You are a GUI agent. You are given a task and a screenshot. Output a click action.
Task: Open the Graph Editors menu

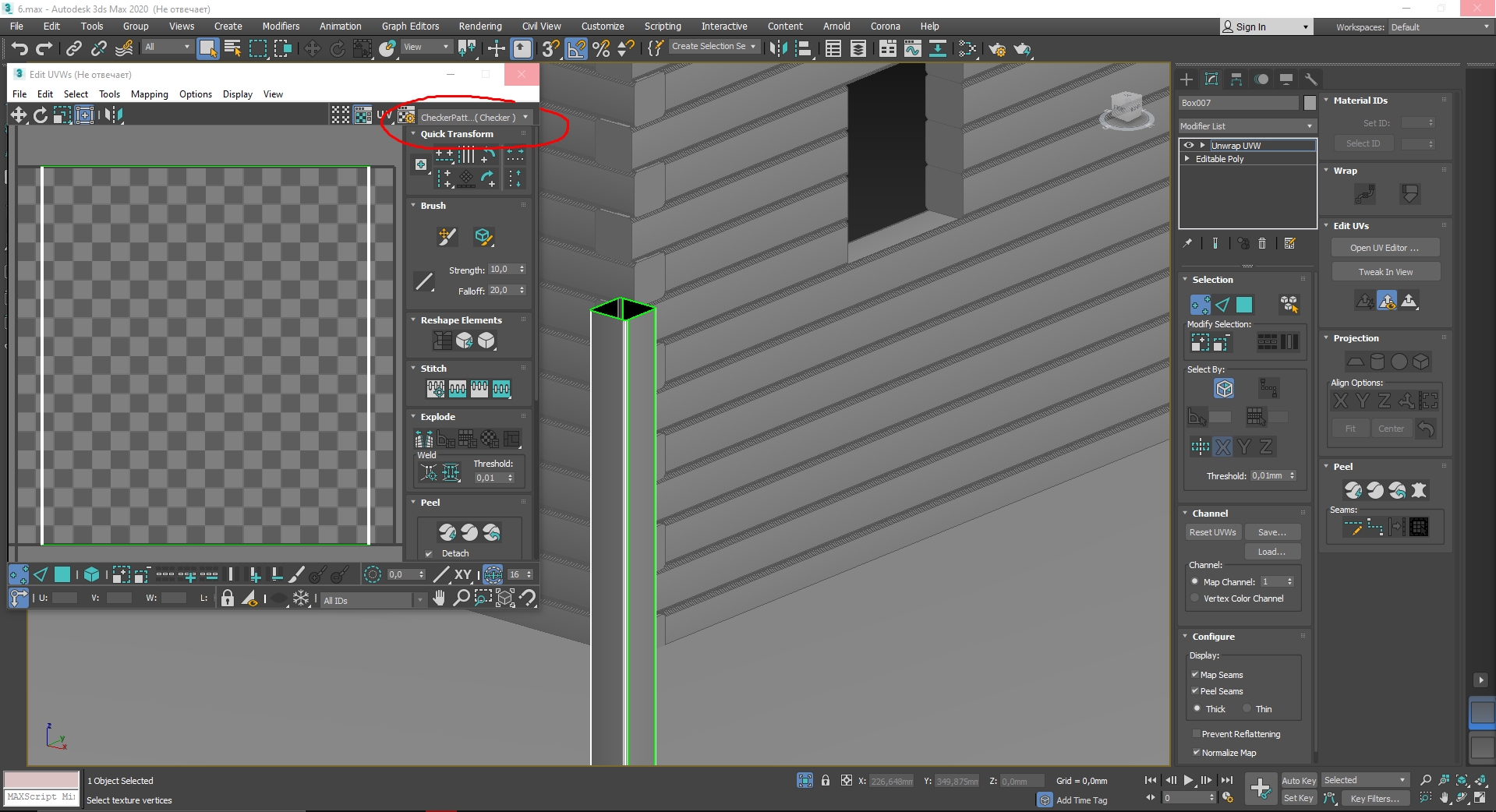pyautogui.click(x=410, y=26)
